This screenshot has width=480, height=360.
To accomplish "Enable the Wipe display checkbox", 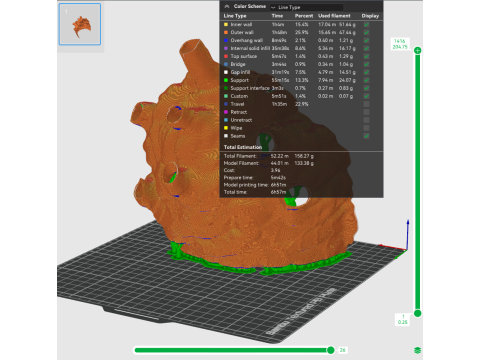I will pyautogui.click(x=366, y=128).
